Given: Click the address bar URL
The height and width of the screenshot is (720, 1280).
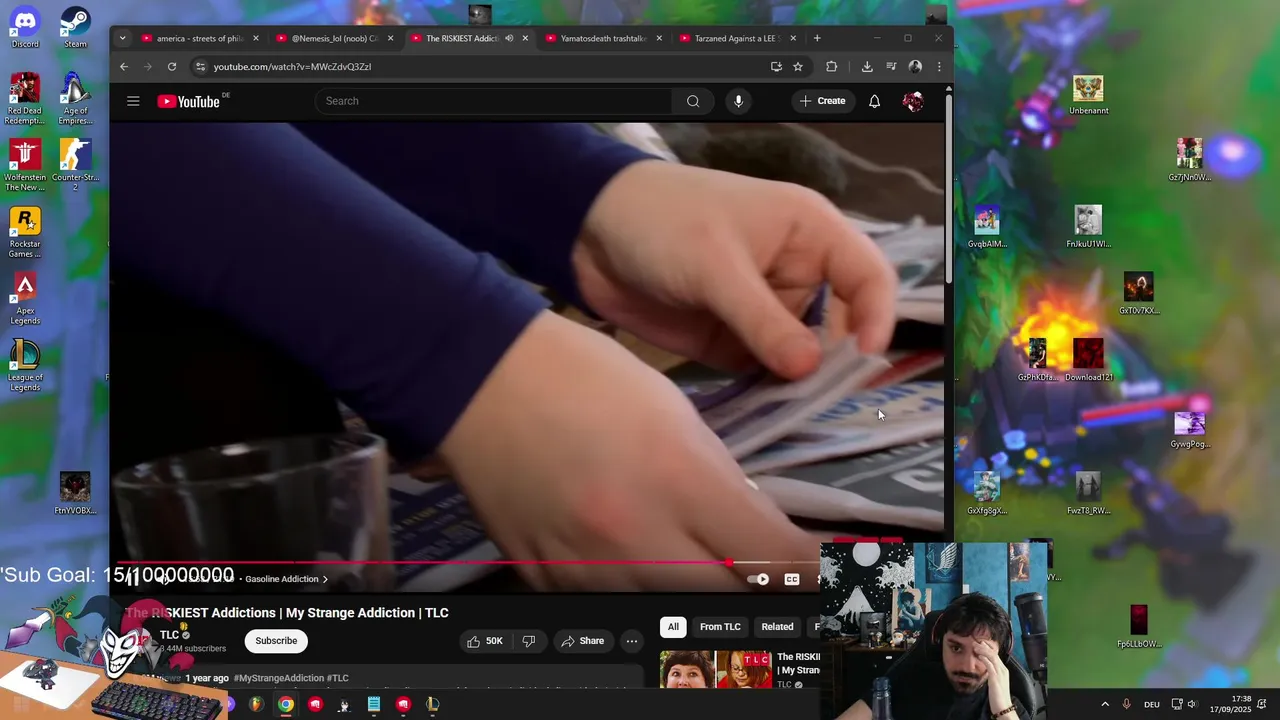Looking at the screenshot, I should [292, 67].
